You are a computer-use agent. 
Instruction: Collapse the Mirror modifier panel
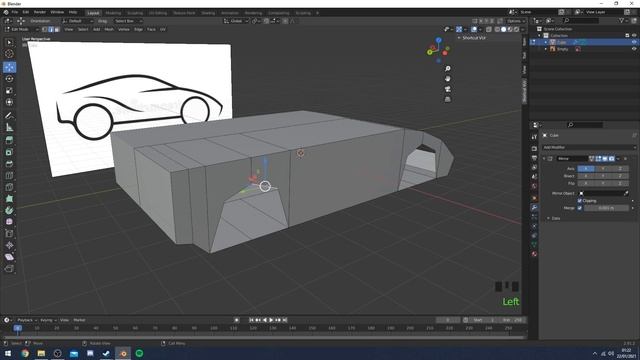pos(544,158)
